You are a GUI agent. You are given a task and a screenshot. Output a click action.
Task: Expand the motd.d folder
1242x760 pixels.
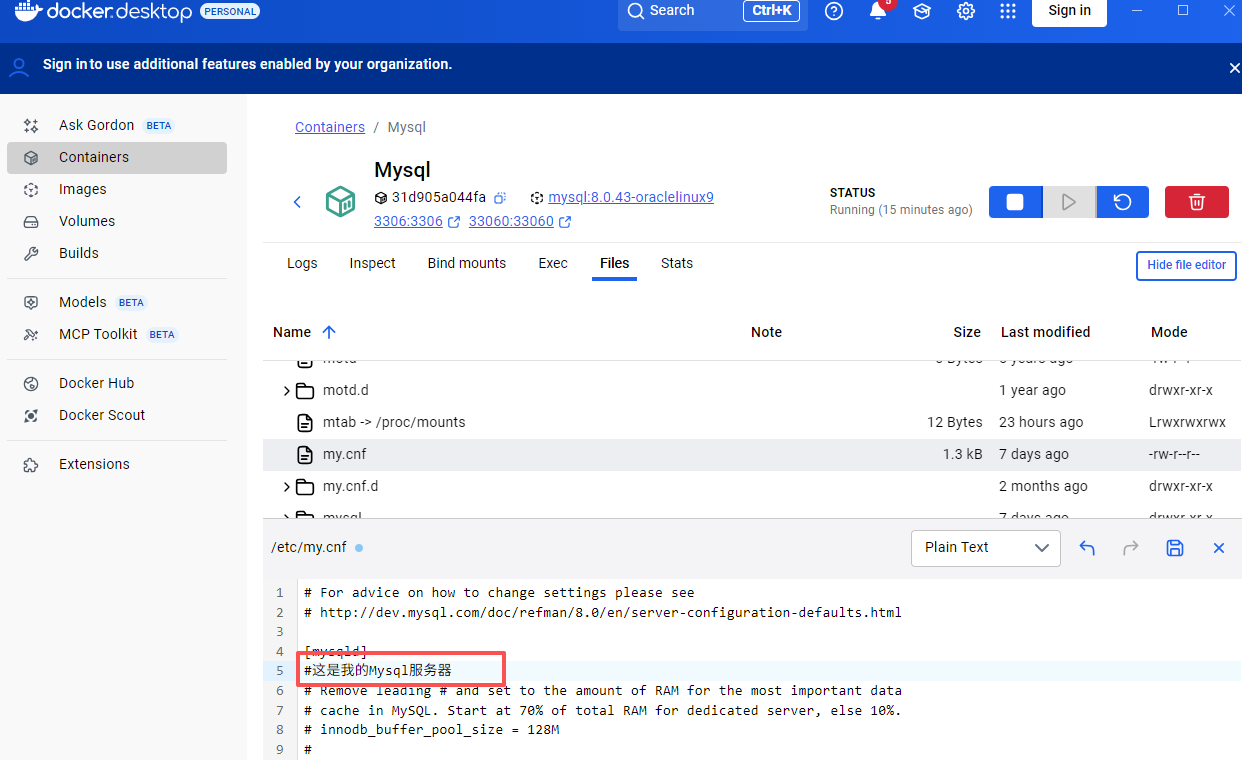286,391
